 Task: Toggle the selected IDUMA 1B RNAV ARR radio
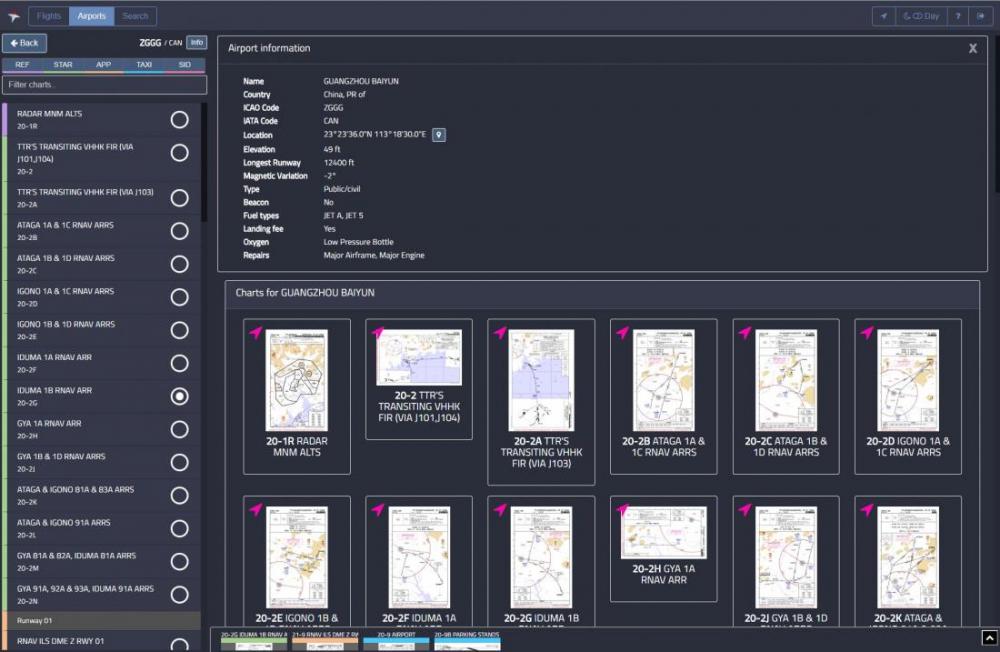(x=179, y=396)
